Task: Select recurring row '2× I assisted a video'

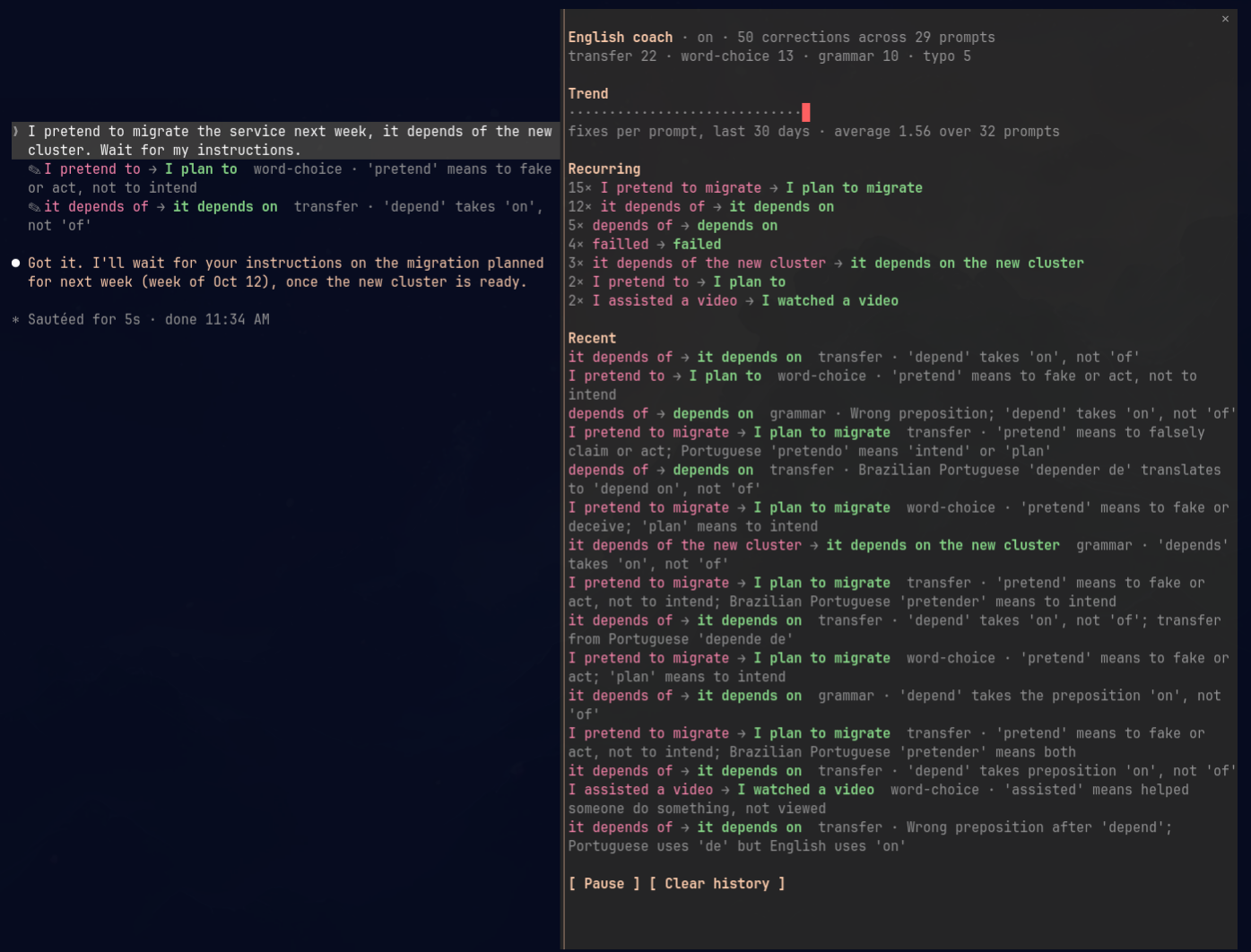Action: click(734, 301)
